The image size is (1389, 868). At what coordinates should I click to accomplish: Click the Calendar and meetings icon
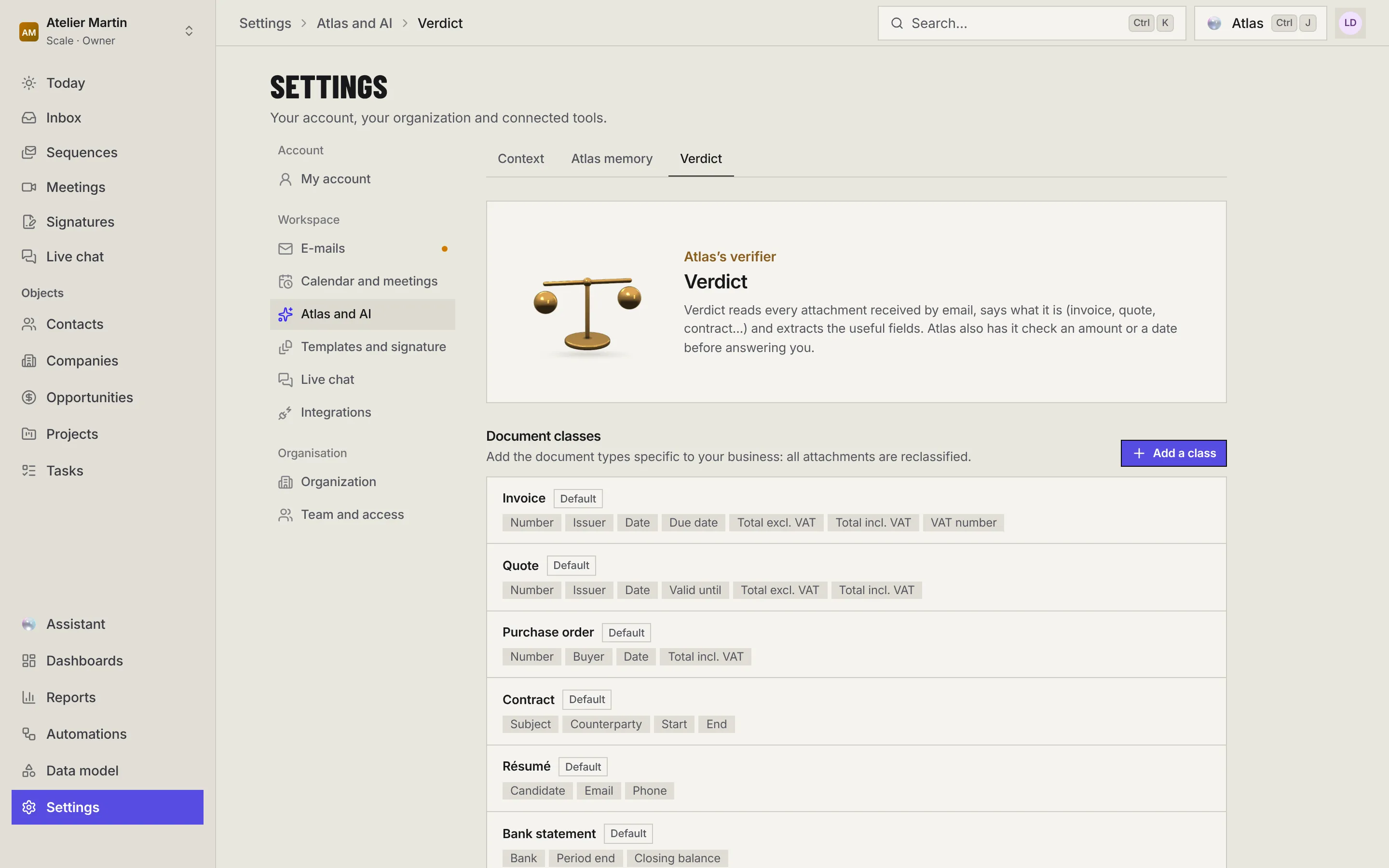(285, 281)
